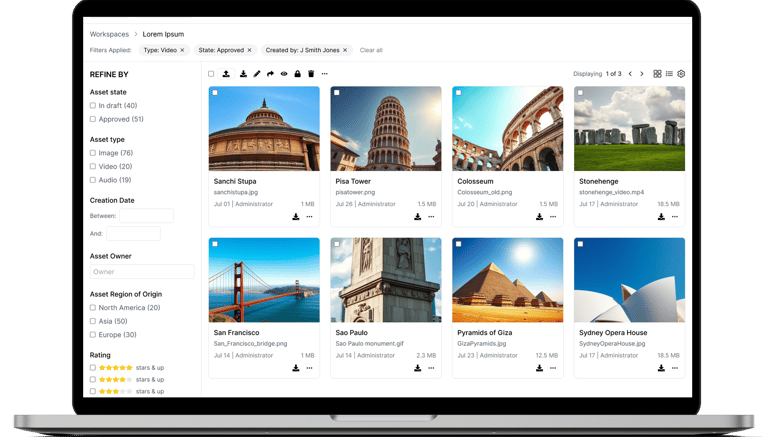Click the pencil edit icon
The image size is (768, 437).
click(257, 74)
